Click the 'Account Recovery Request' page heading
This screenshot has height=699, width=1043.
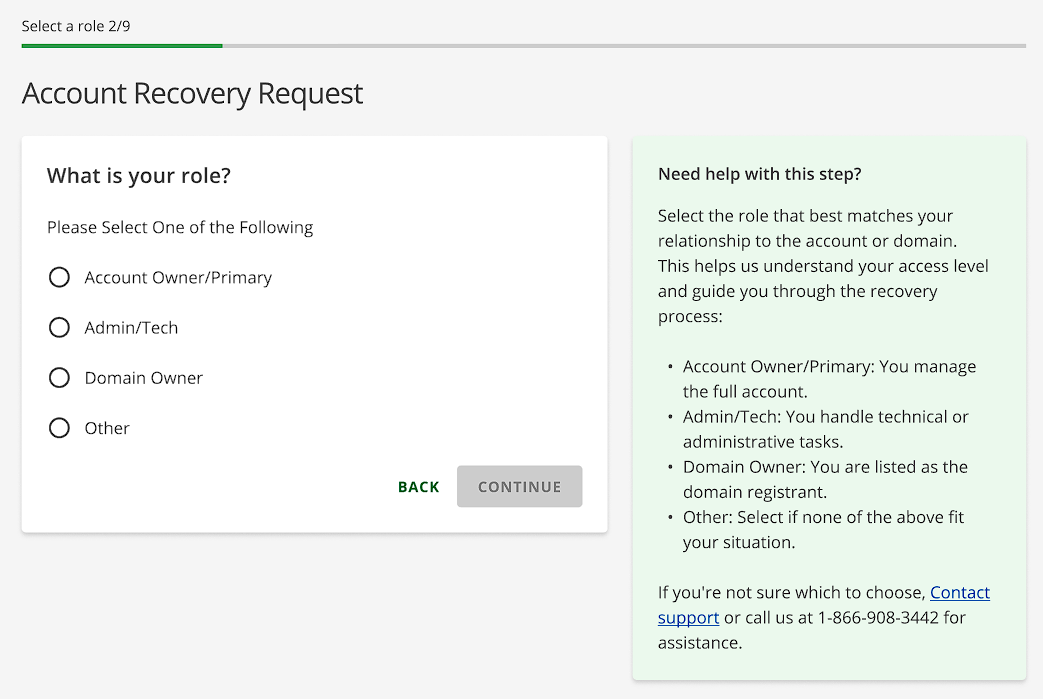192,93
